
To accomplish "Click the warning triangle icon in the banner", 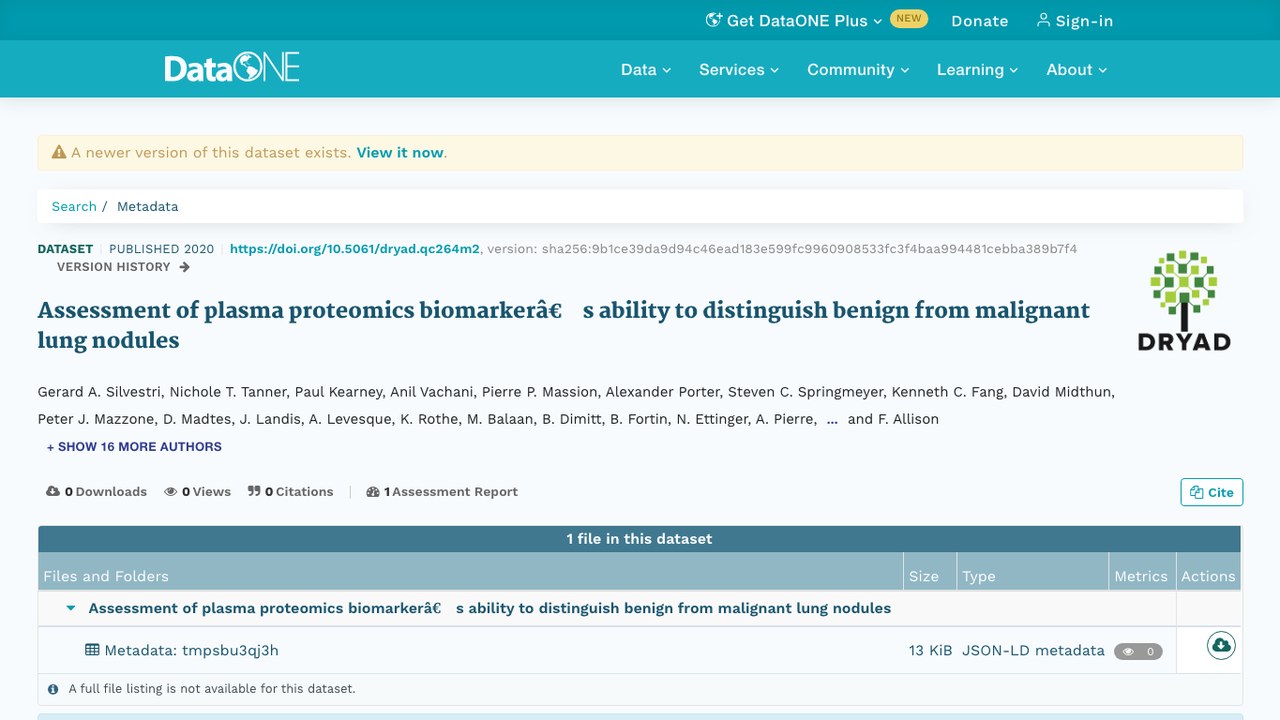I will tap(59, 153).
